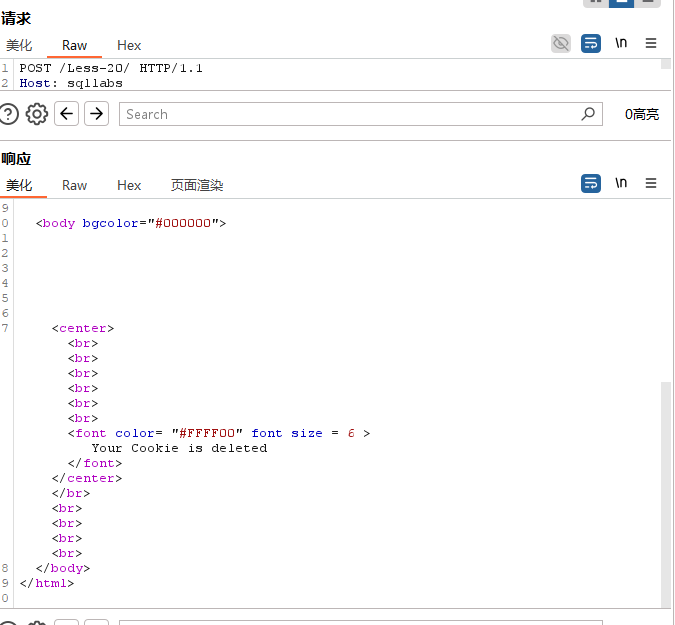Toggle word wrap icon in request panel

pyautogui.click(x=591, y=44)
